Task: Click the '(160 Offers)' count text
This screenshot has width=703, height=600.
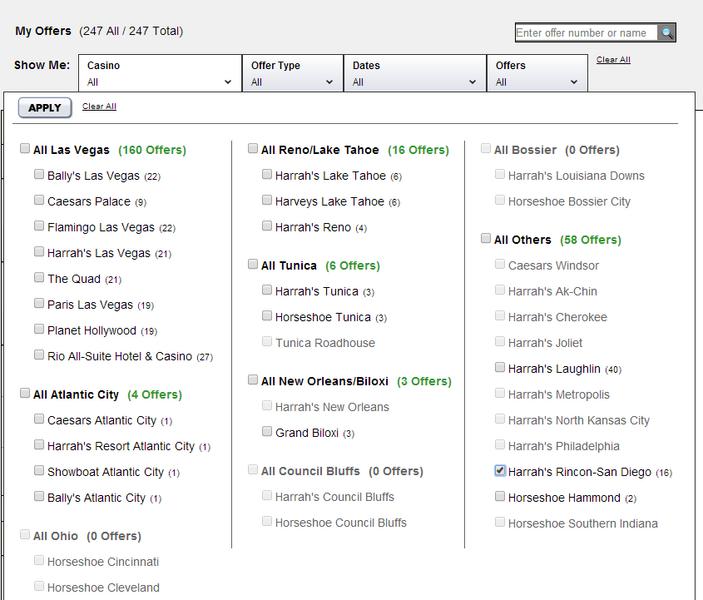Action: 152,150
